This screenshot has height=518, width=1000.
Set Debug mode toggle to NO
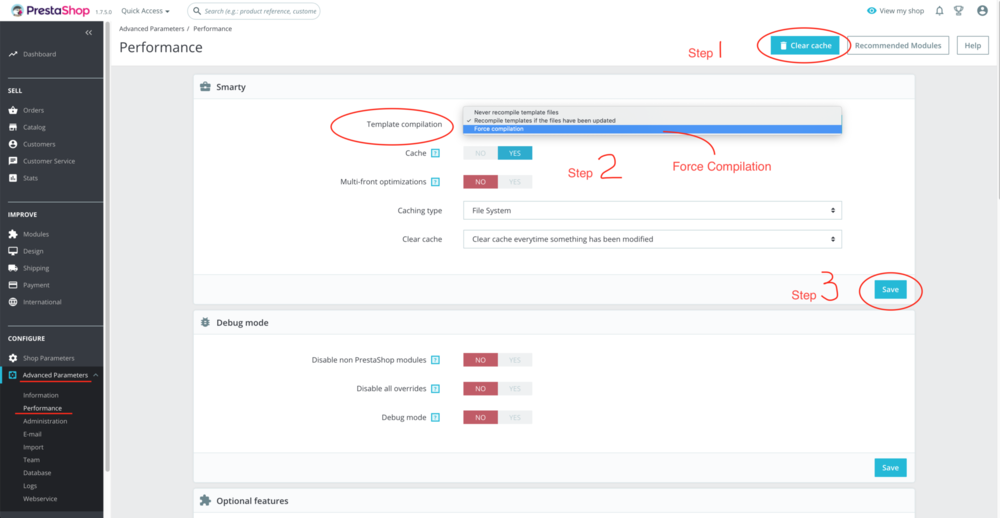point(480,417)
